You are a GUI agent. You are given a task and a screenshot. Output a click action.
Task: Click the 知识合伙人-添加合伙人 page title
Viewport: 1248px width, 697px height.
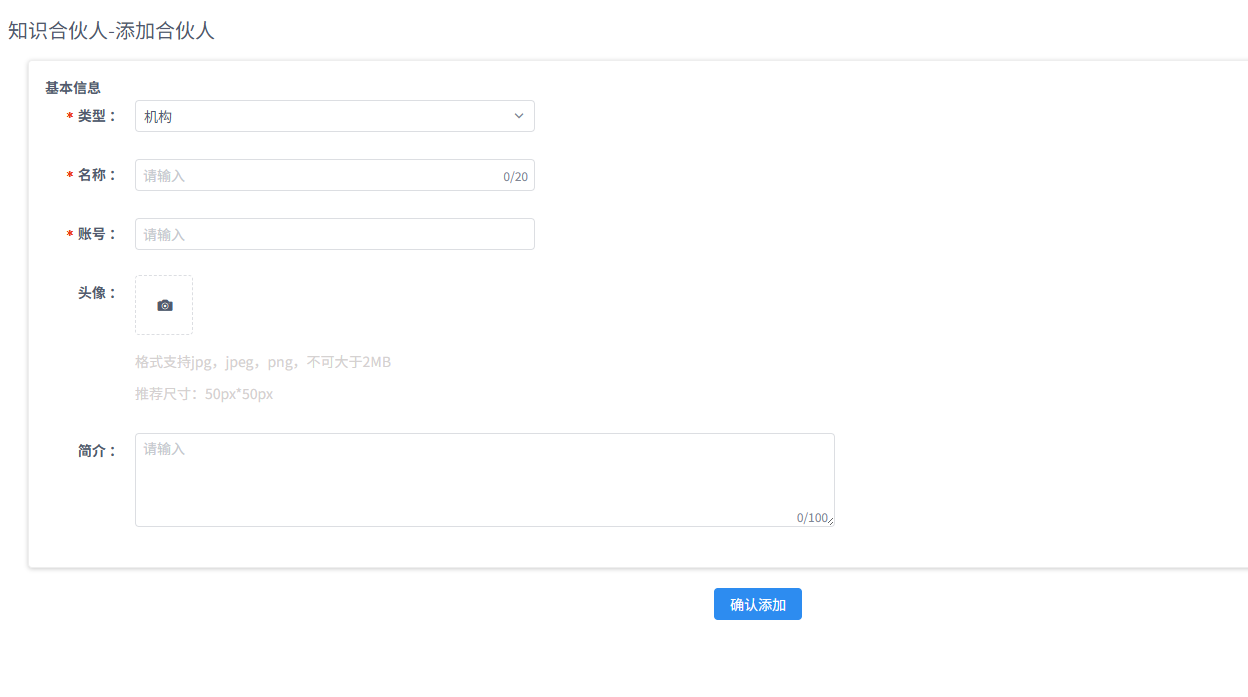tap(111, 31)
